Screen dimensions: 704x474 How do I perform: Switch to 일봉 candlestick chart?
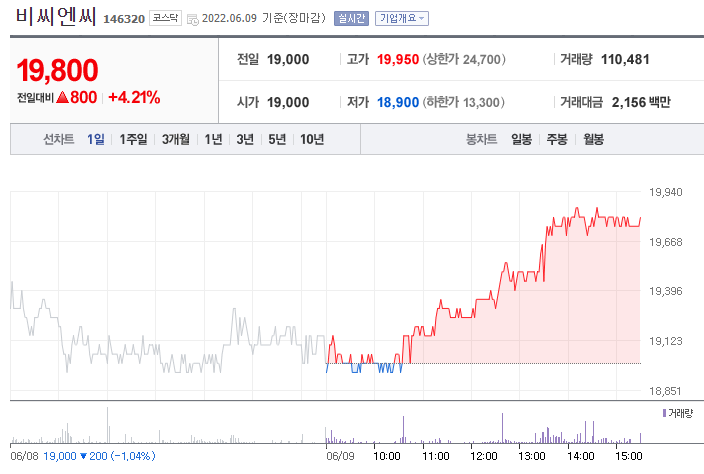[522, 139]
